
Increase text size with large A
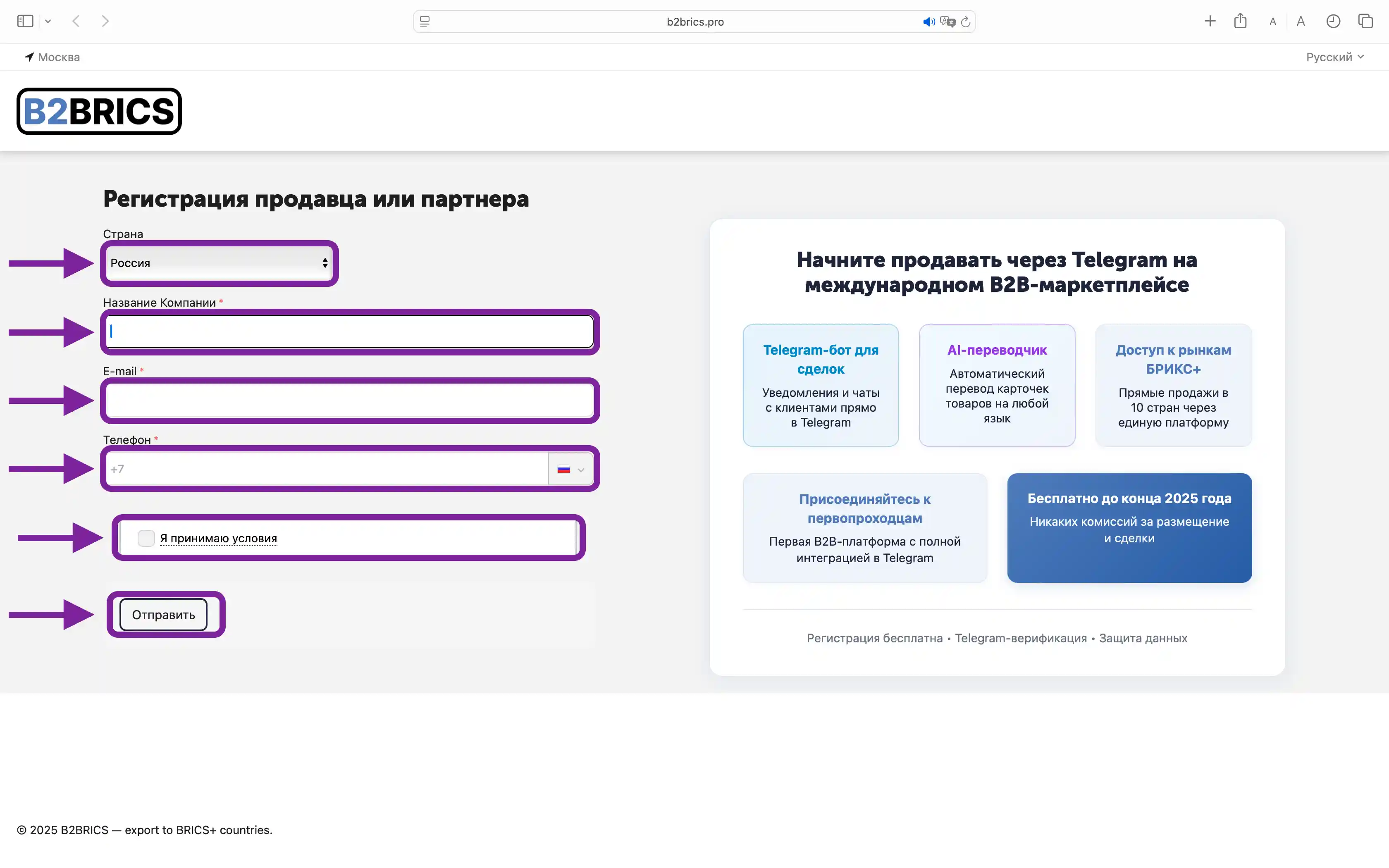(x=1301, y=21)
